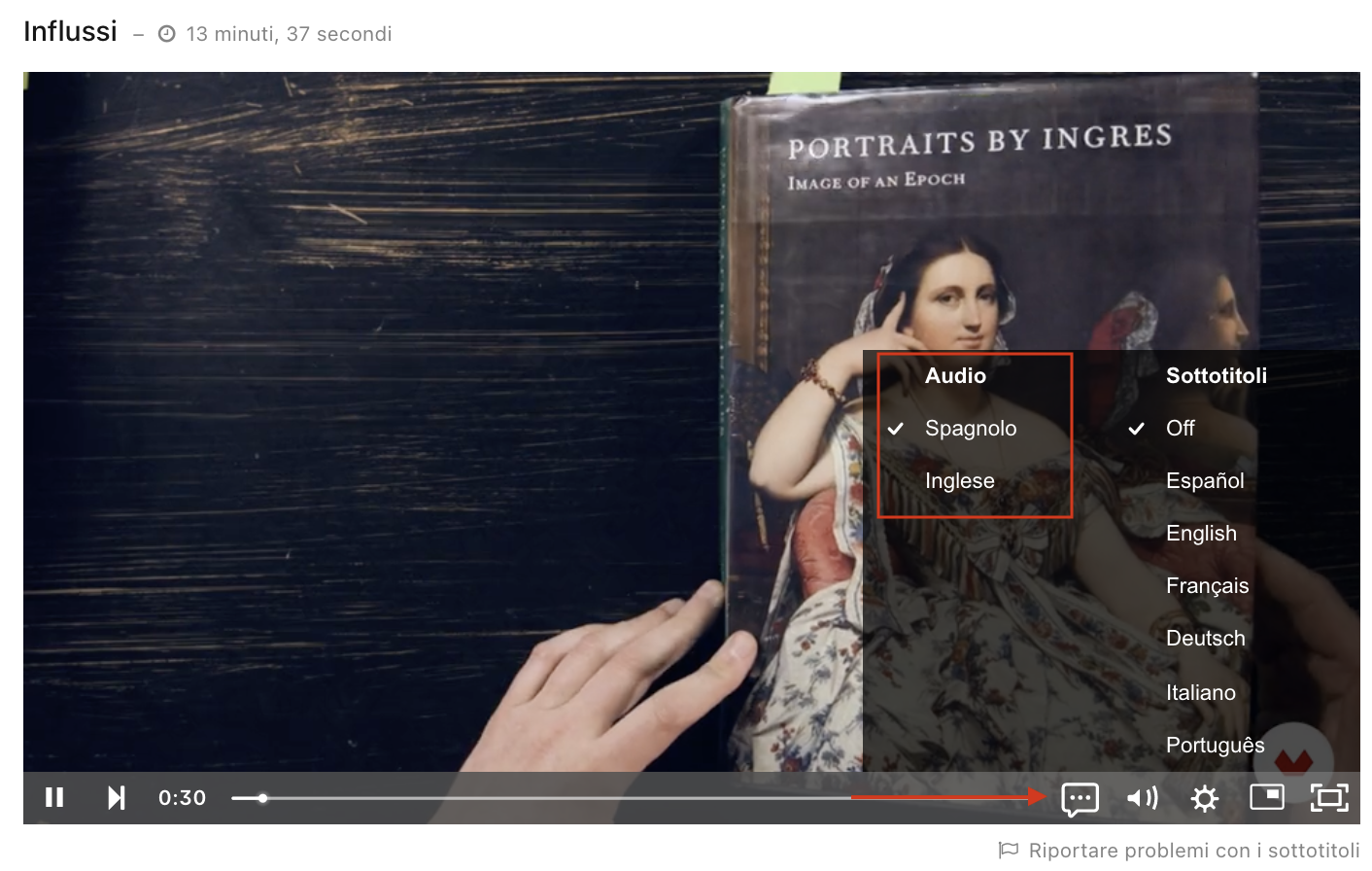Click the Influssi video title
1372x871 pixels.
[x=70, y=31]
